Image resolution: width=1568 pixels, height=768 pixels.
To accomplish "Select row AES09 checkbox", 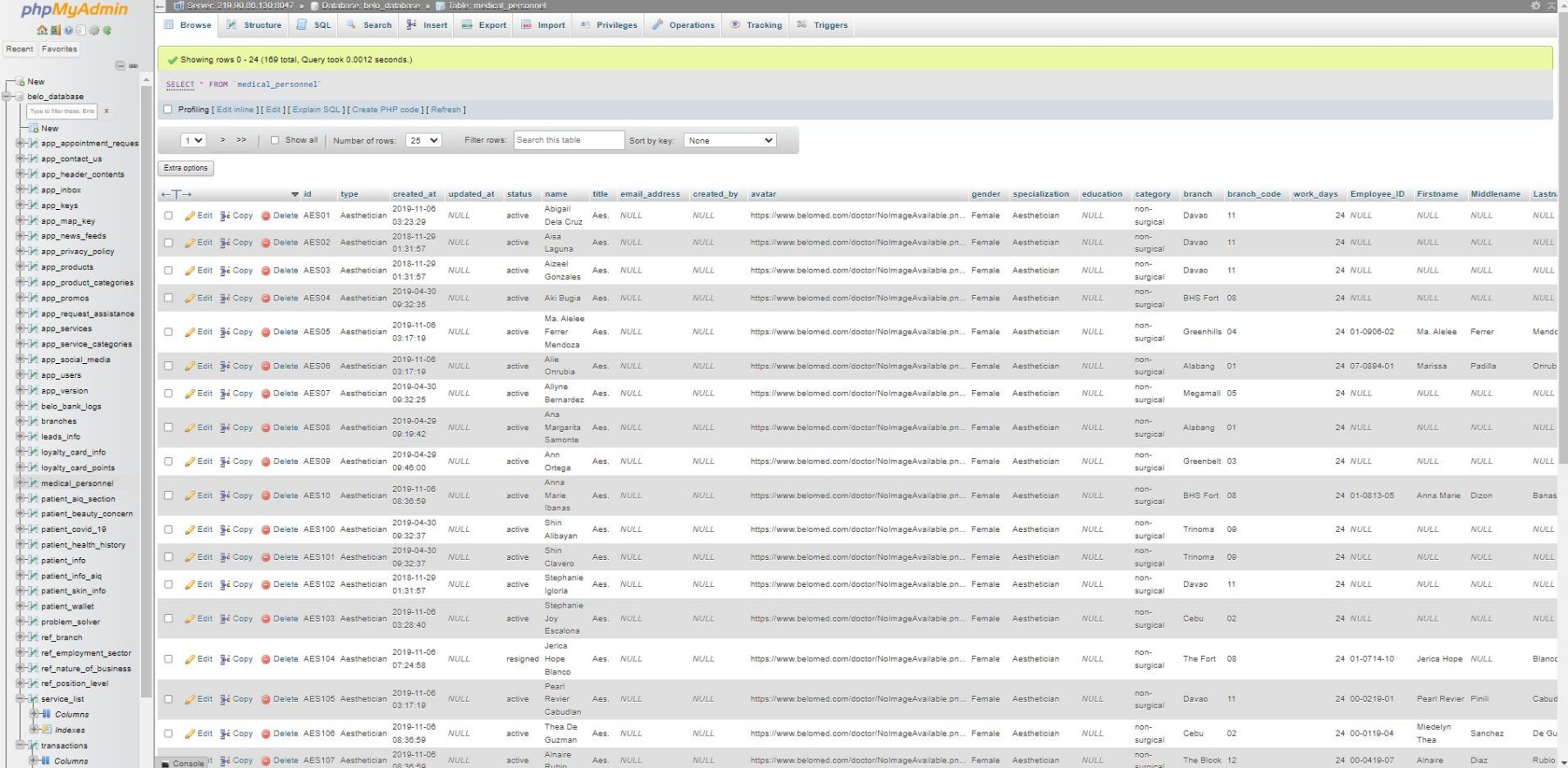I will click(168, 461).
